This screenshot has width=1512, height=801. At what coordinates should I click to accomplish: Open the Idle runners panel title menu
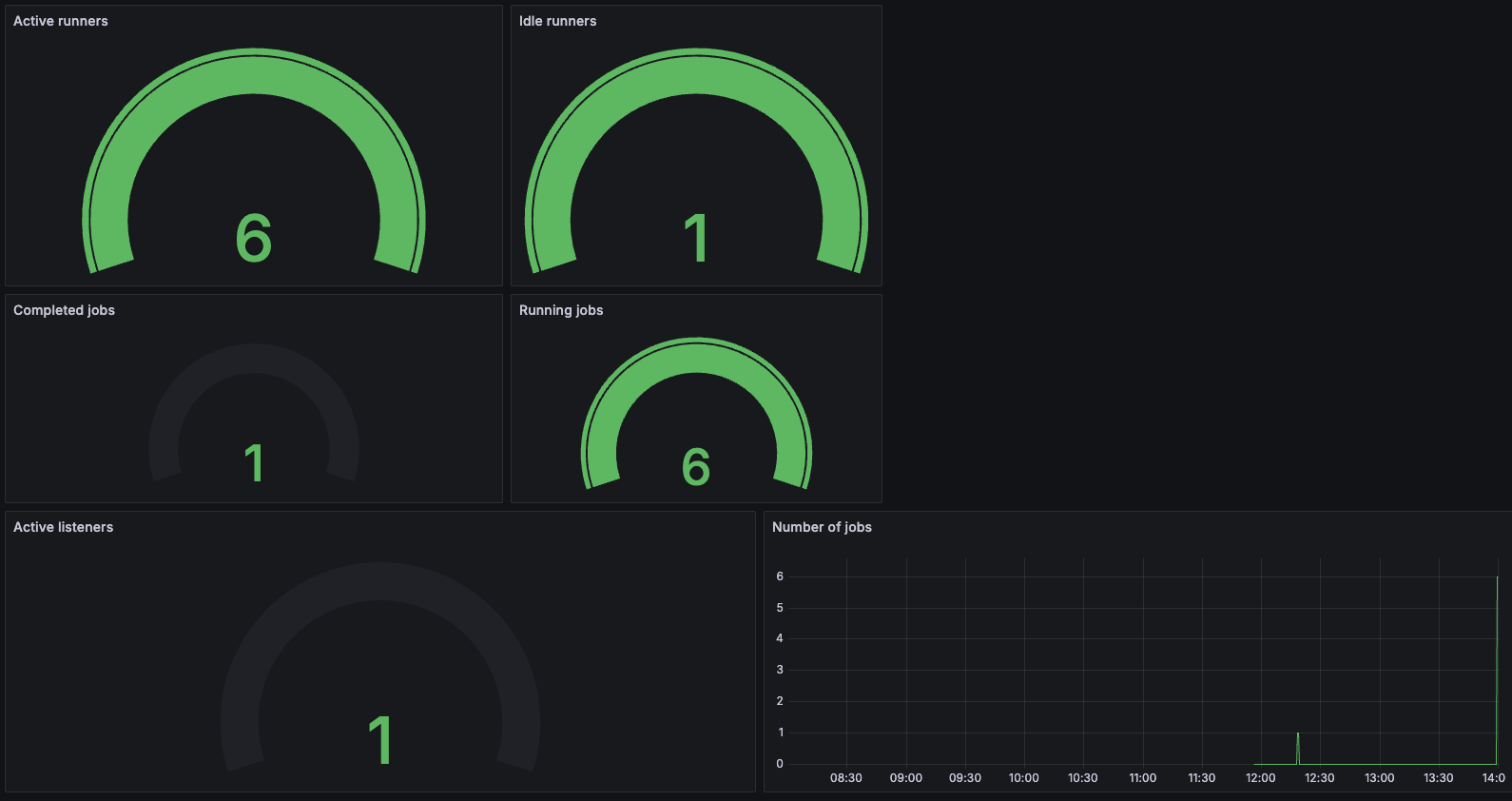(557, 21)
